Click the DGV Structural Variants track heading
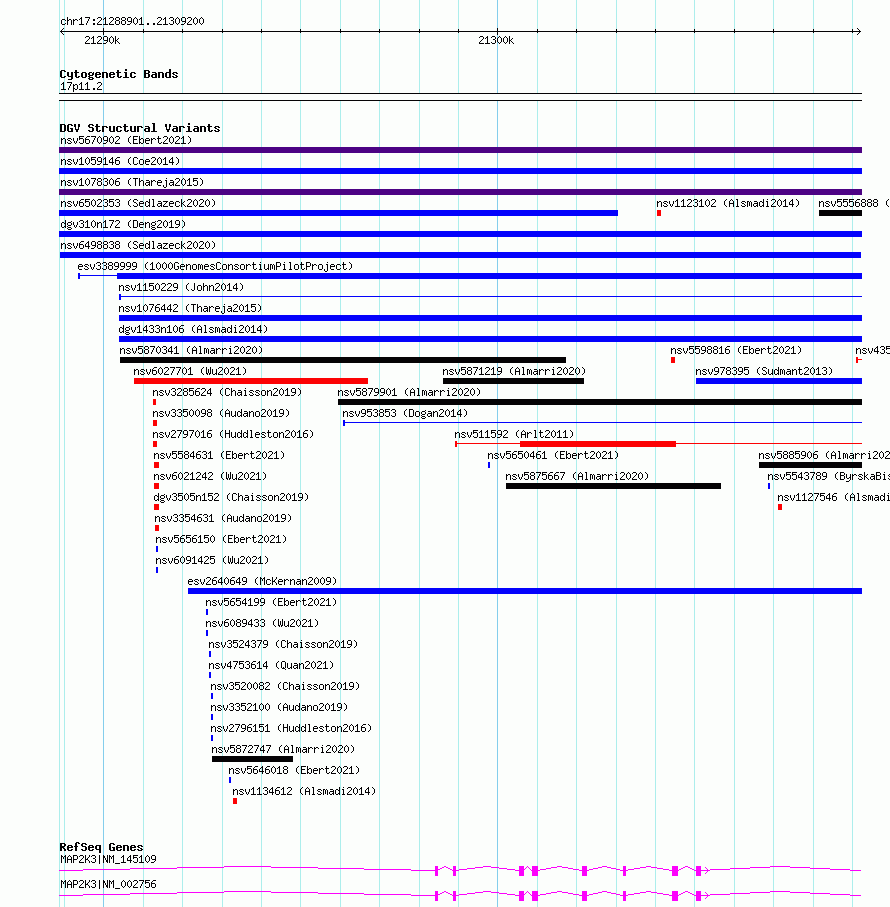This screenshot has height=907, width=890. [x=139, y=128]
